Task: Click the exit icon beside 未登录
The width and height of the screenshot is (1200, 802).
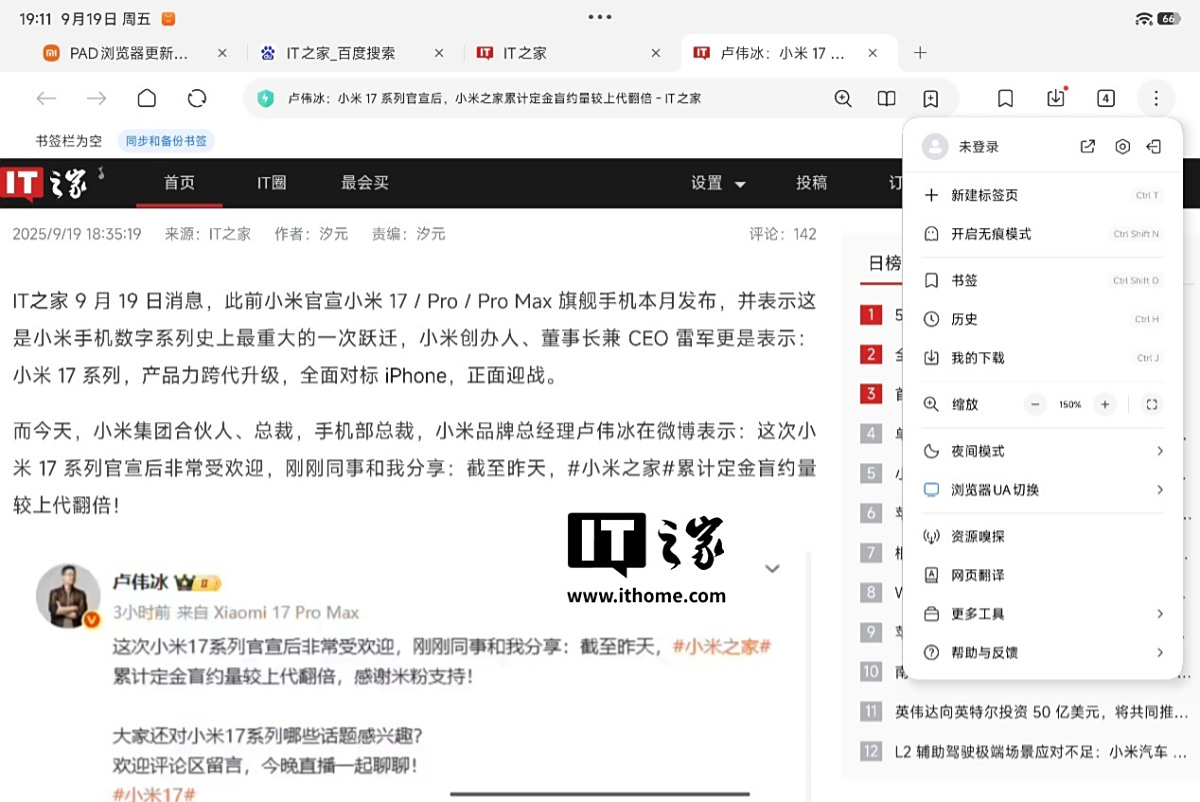Action: coord(1154,147)
